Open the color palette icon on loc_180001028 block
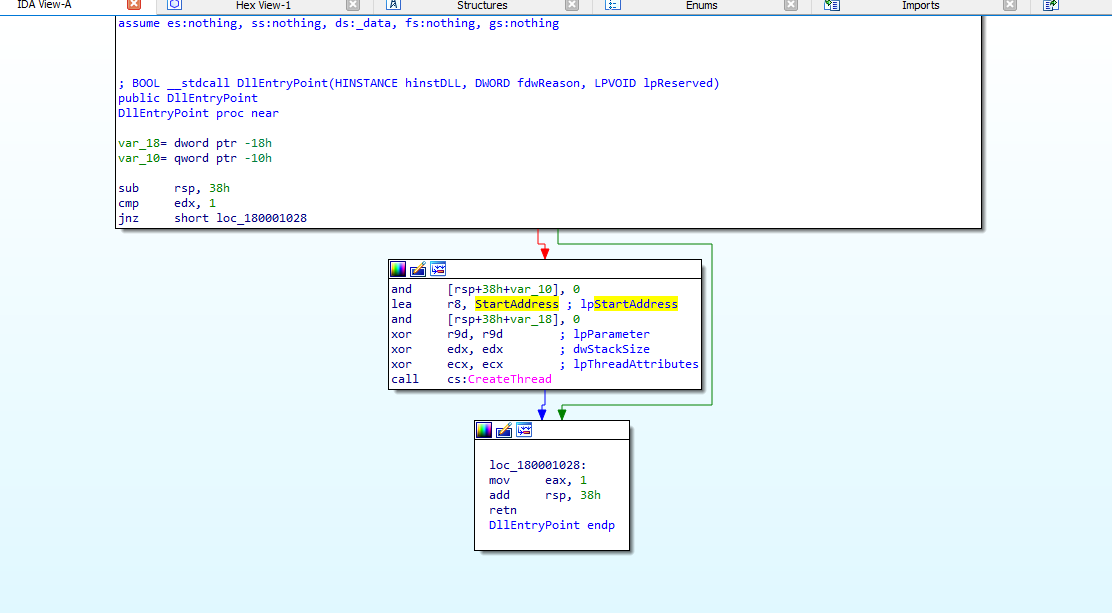The image size is (1112, 613). (484, 430)
